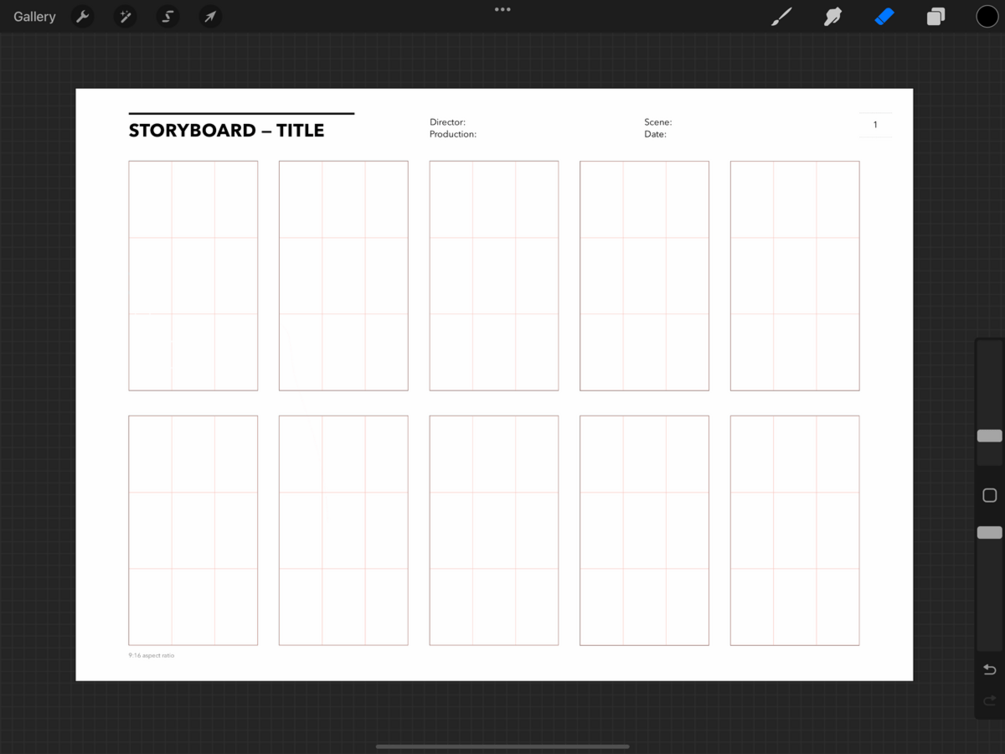The width and height of the screenshot is (1005, 754).
Task: Open the Layers panel
Action: click(x=936, y=17)
